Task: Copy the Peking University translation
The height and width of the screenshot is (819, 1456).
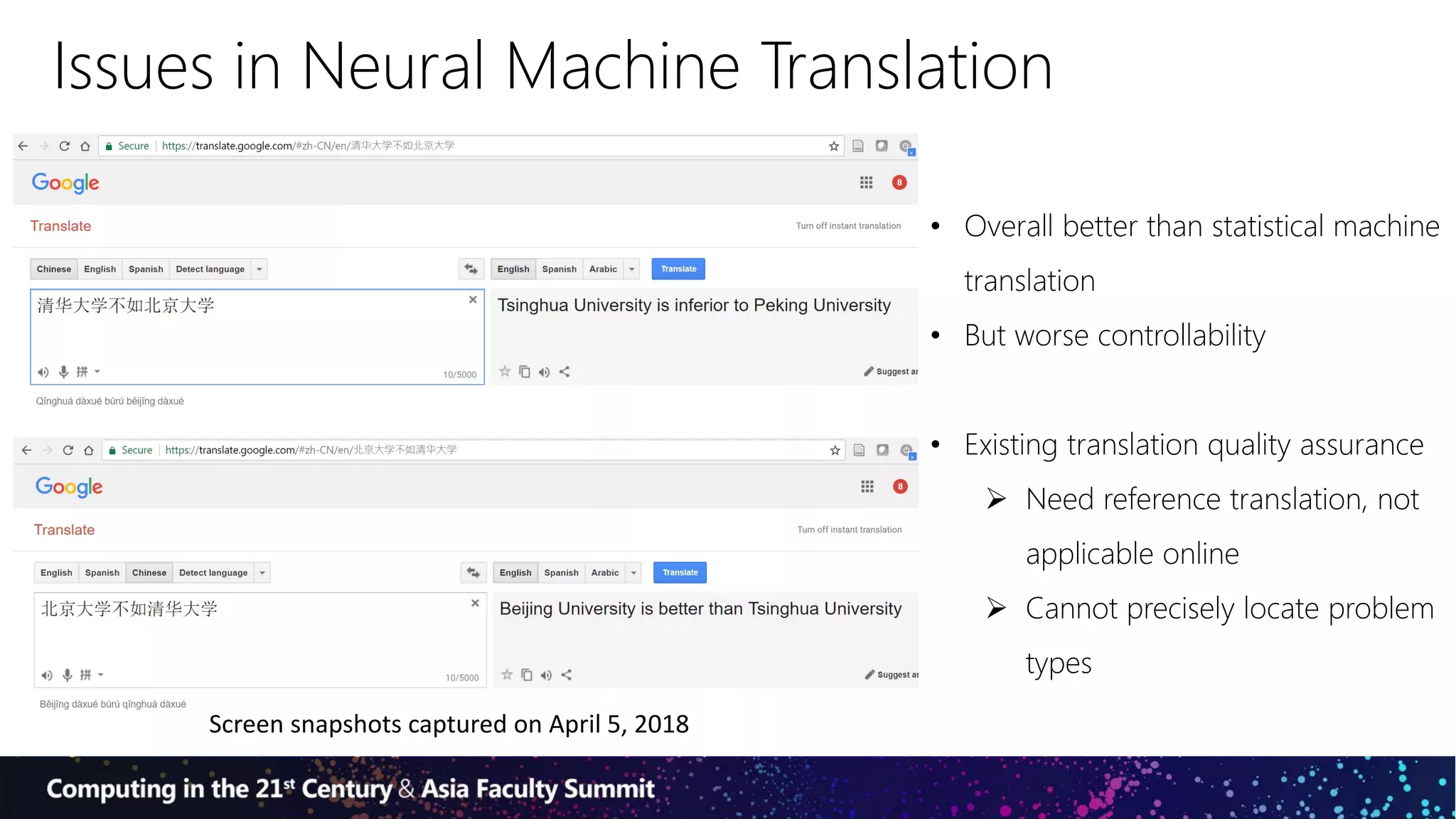Action: (525, 371)
